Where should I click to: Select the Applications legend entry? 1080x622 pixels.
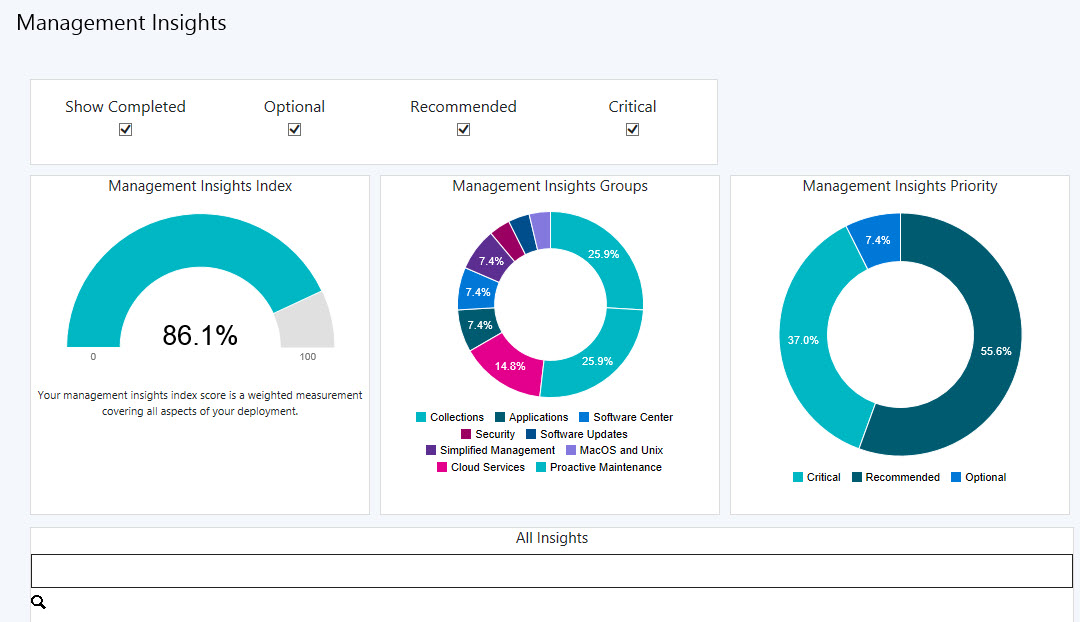tap(531, 417)
